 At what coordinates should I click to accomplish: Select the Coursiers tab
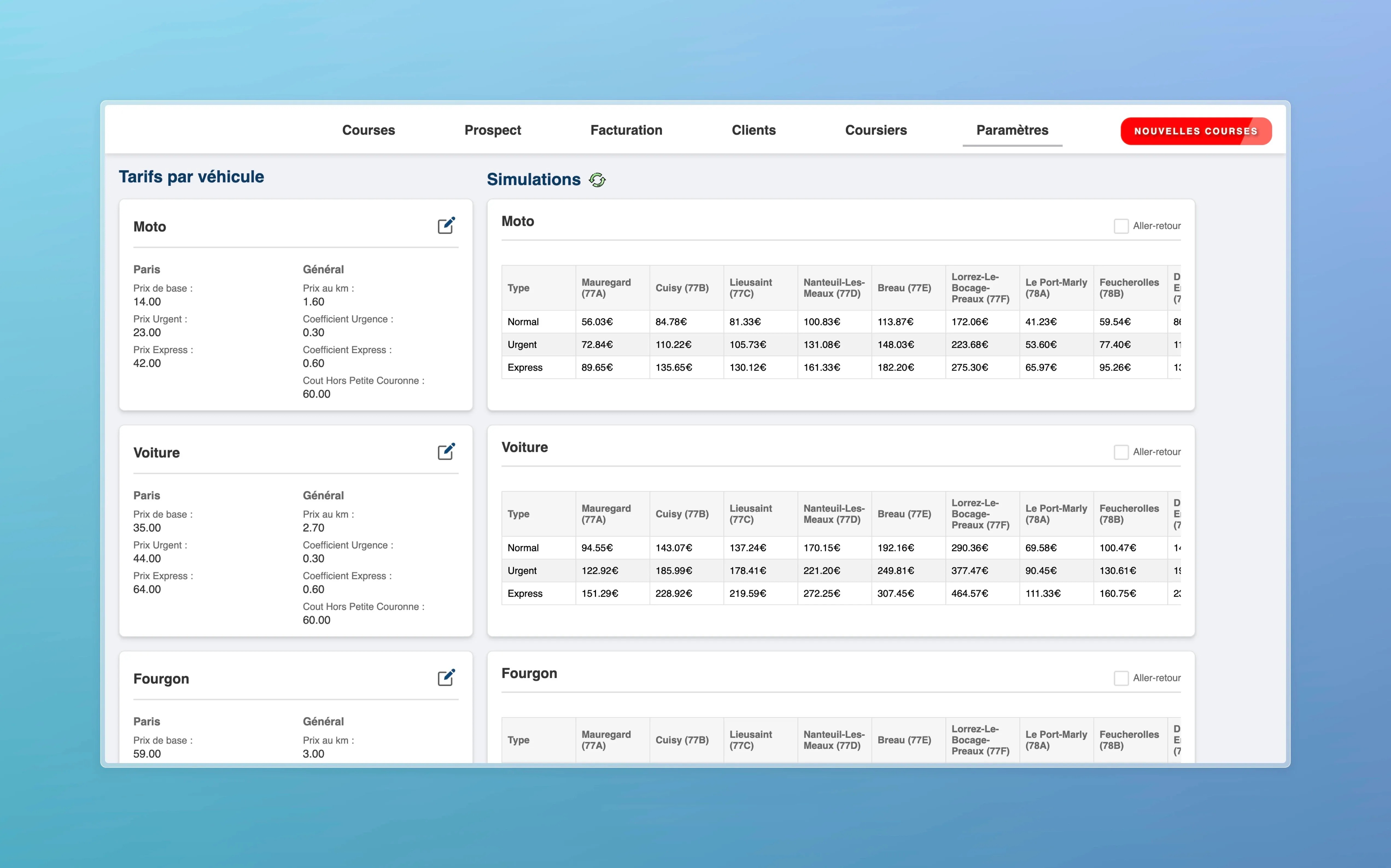click(875, 130)
